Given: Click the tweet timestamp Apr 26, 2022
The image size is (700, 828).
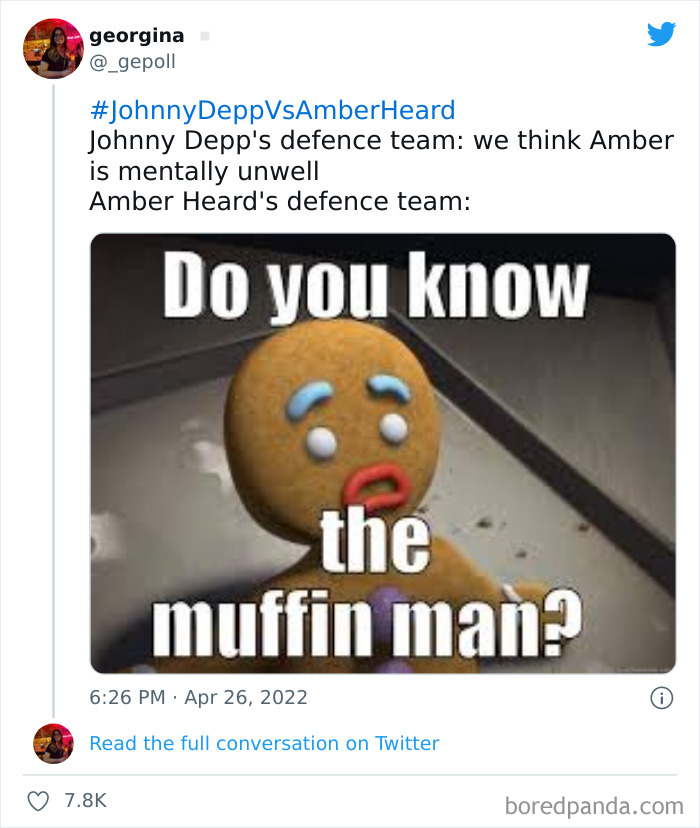Looking at the screenshot, I should [x=195, y=697].
